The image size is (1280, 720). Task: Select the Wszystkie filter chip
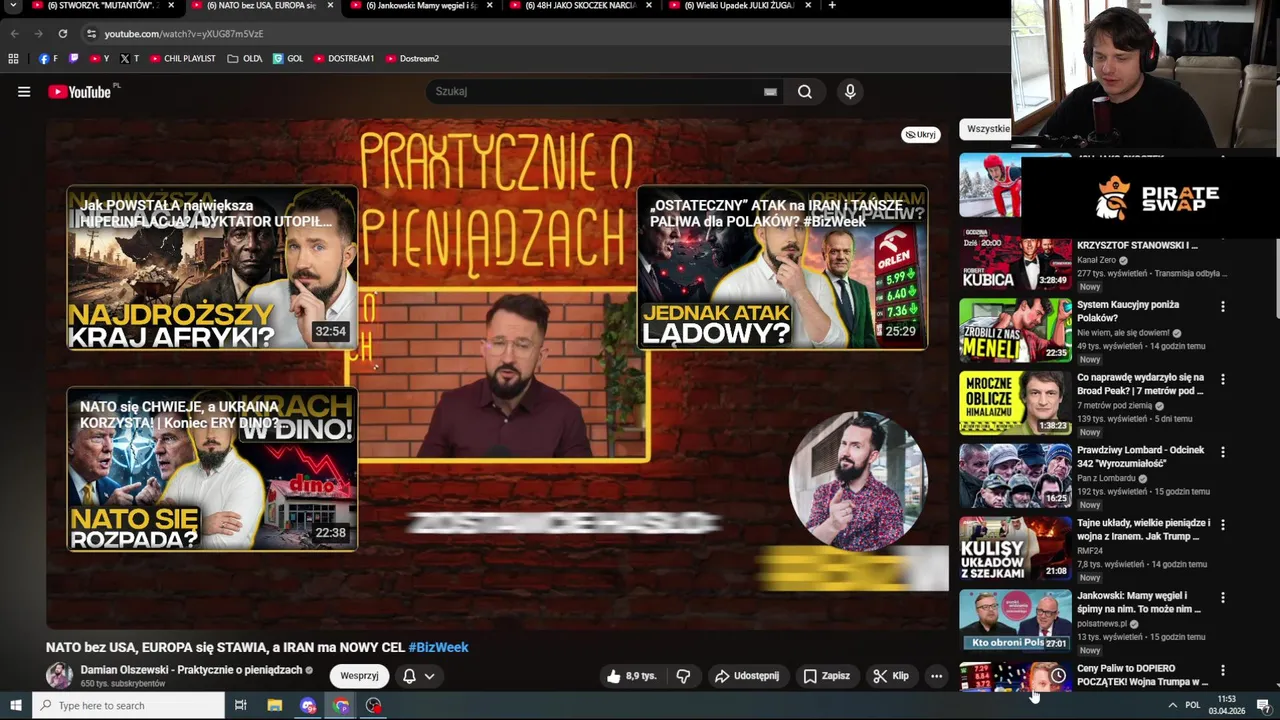(x=988, y=129)
